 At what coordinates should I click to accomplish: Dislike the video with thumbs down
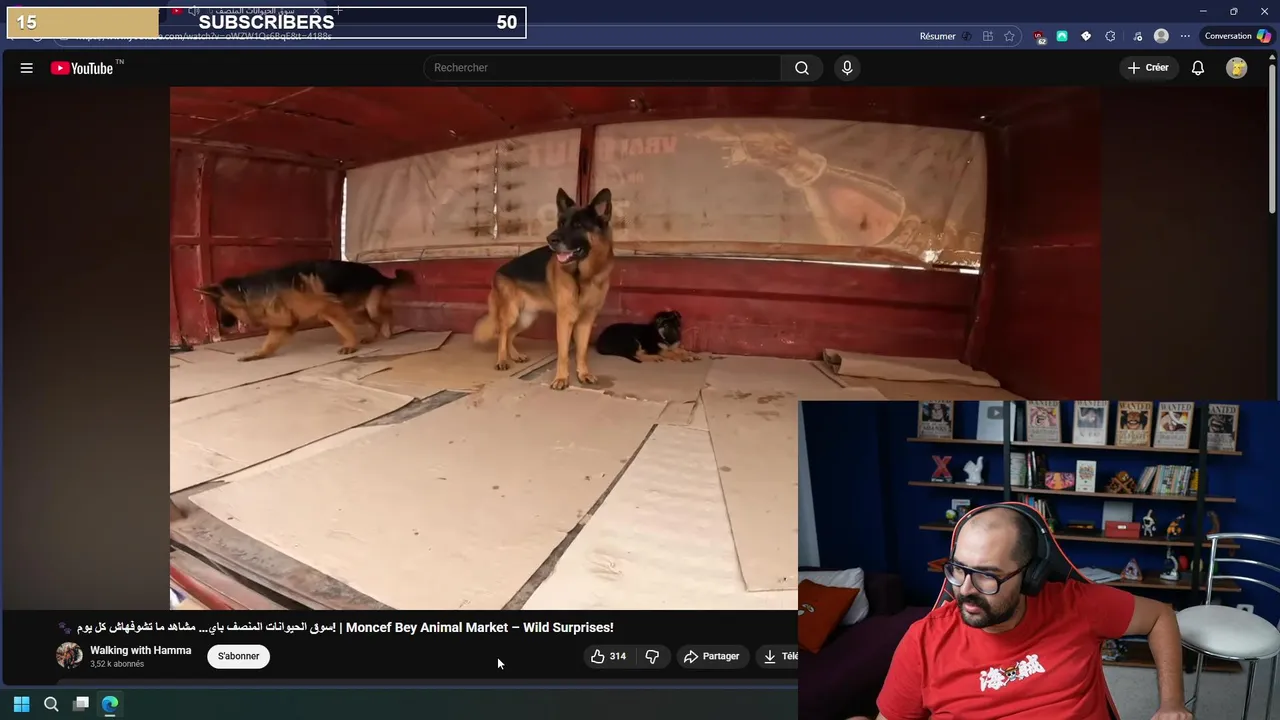pyautogui.click(x=652, y=656)
